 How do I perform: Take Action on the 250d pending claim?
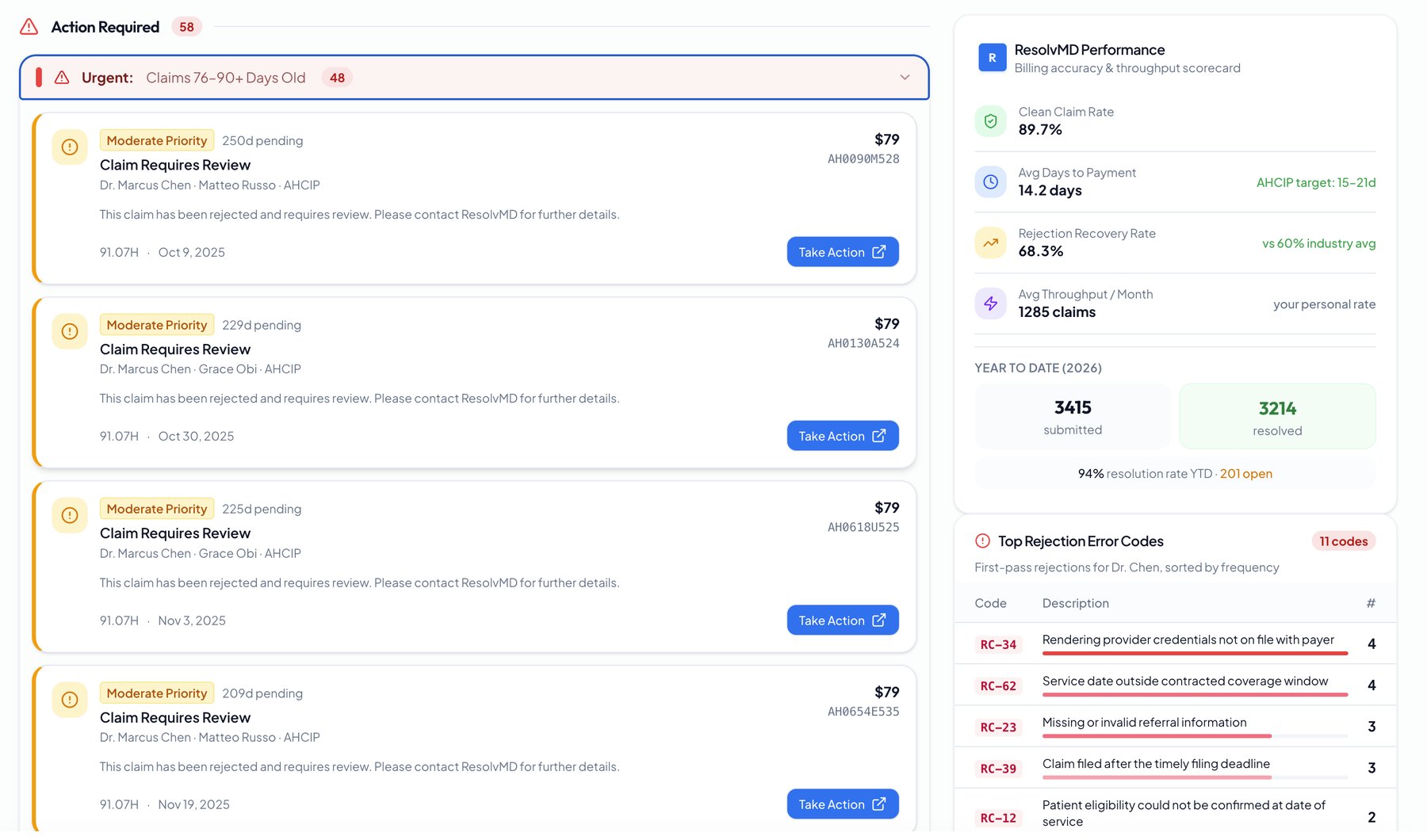(843, 252)
